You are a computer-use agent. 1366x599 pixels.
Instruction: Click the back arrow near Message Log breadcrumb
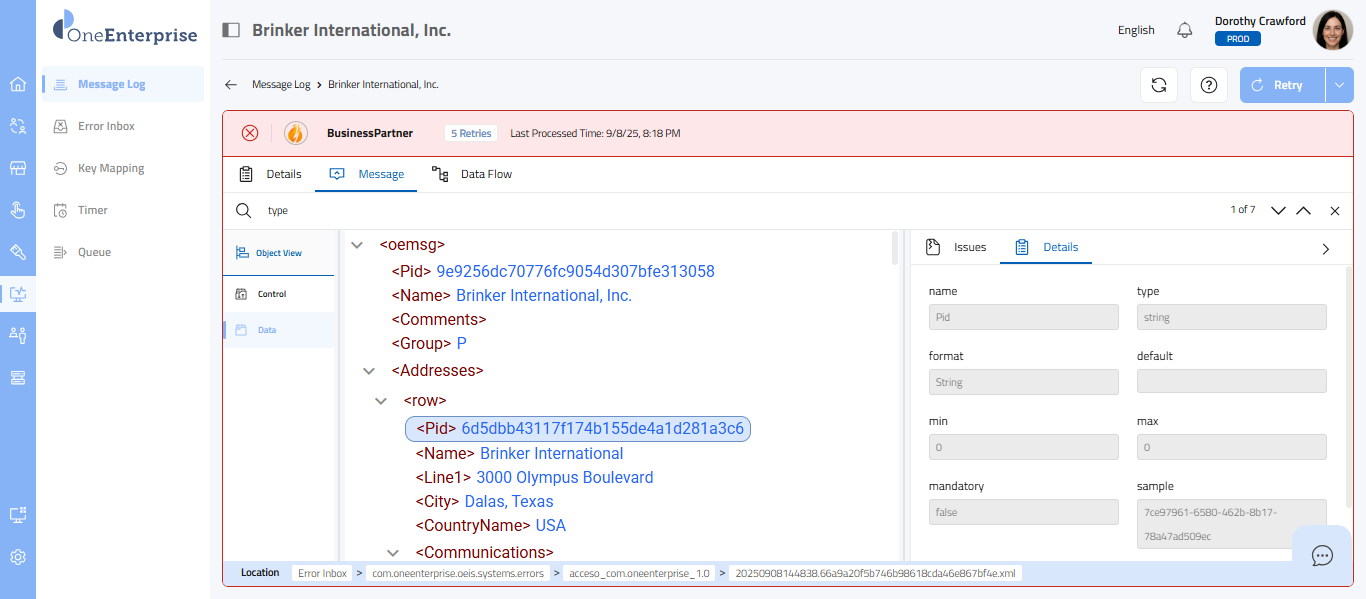click(231, 85)
